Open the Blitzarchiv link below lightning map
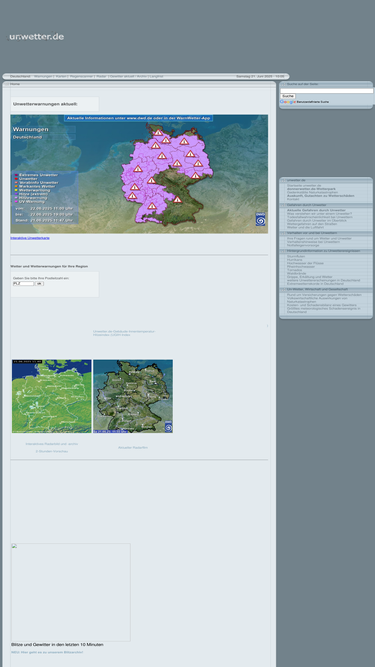The image size is (375, 667). pyautogui.click(x=47, y=652)
